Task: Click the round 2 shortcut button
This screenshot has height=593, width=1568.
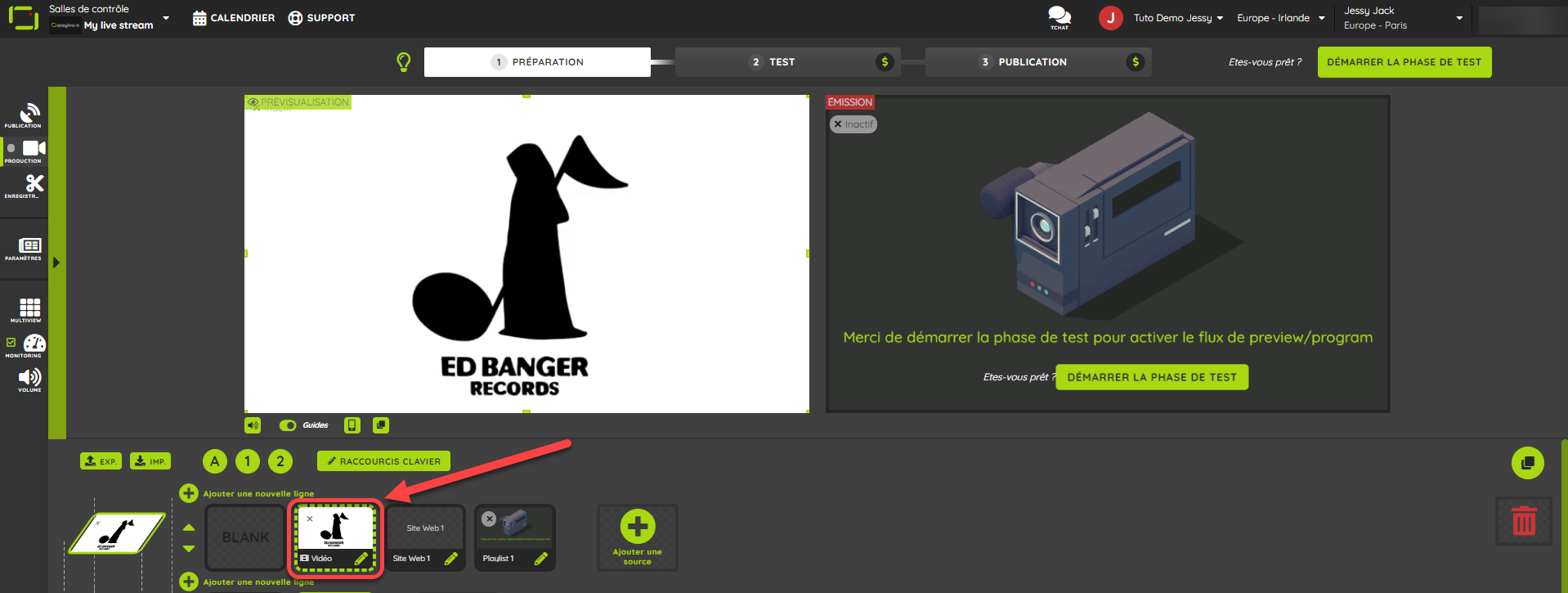Action: tap(280, 461)
